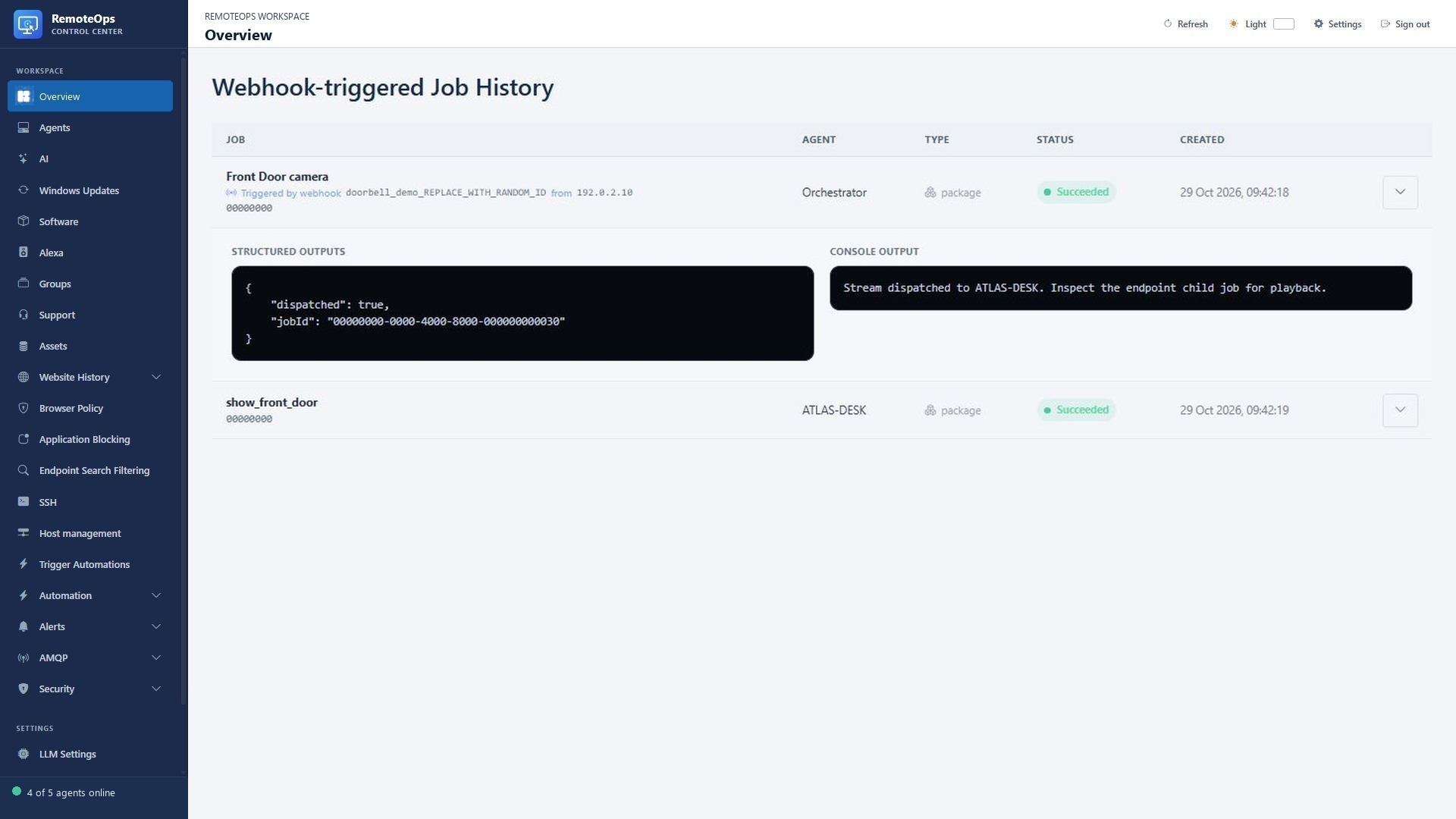
Task: Open Settings from the top bar
Action: [1338, 24]
